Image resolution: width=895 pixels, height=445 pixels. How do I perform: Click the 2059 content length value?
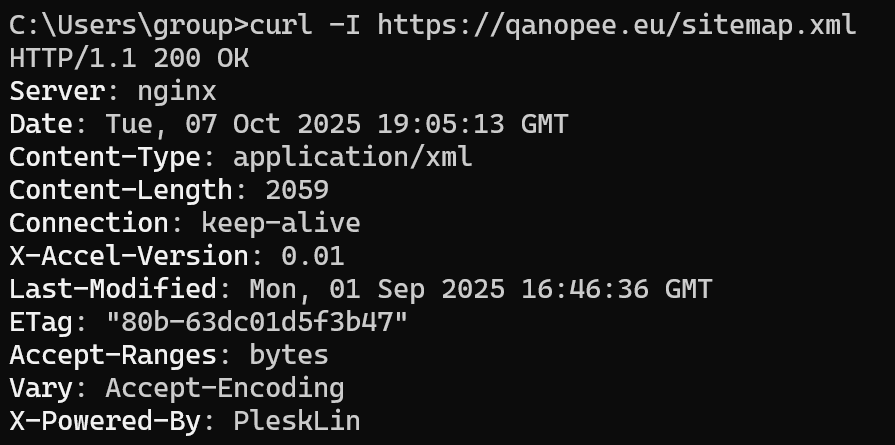pos(297,190)
